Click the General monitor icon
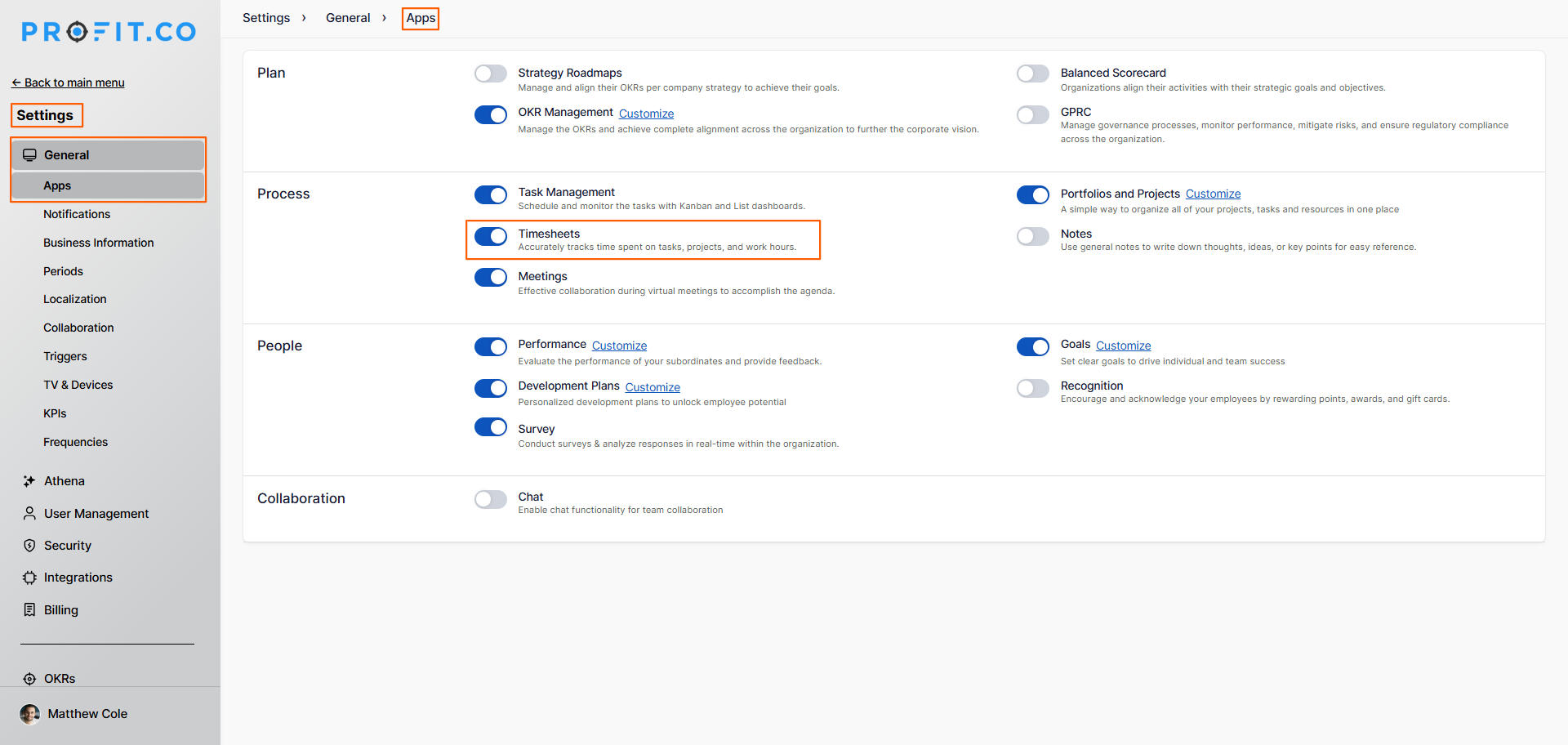The image size is (1568, 745). click(x=30, y=155)
